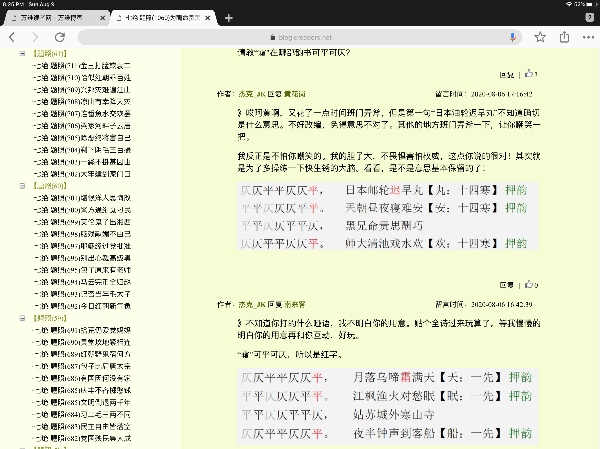Click the poem line 姑苏城外寒山寺
600x449 pixels.
(394, 415)
